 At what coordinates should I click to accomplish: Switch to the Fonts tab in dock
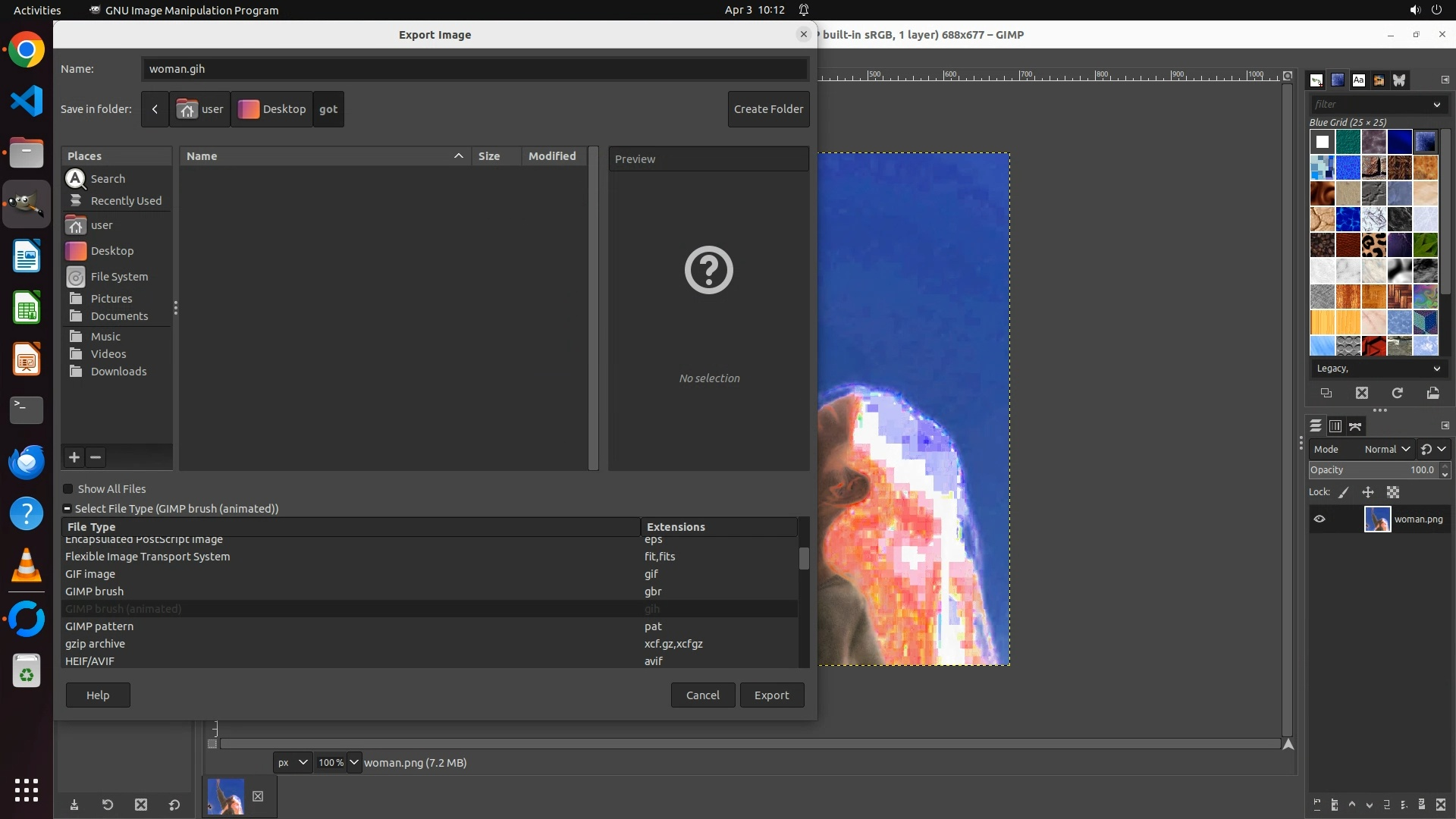1358,80
